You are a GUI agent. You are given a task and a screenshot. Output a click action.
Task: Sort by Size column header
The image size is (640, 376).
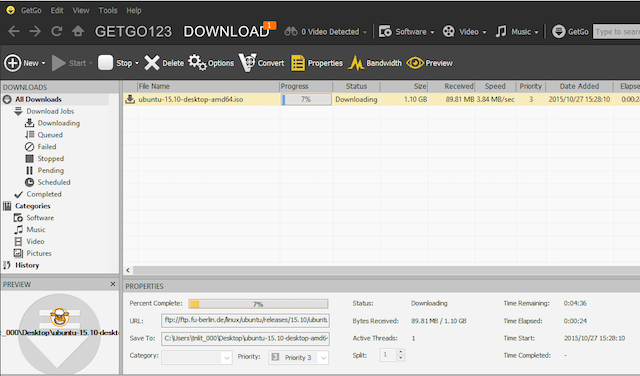pyautogui.click(x=404, y=86)
